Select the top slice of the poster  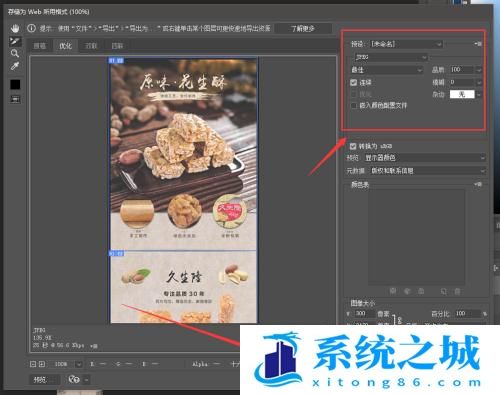point(183,153)
